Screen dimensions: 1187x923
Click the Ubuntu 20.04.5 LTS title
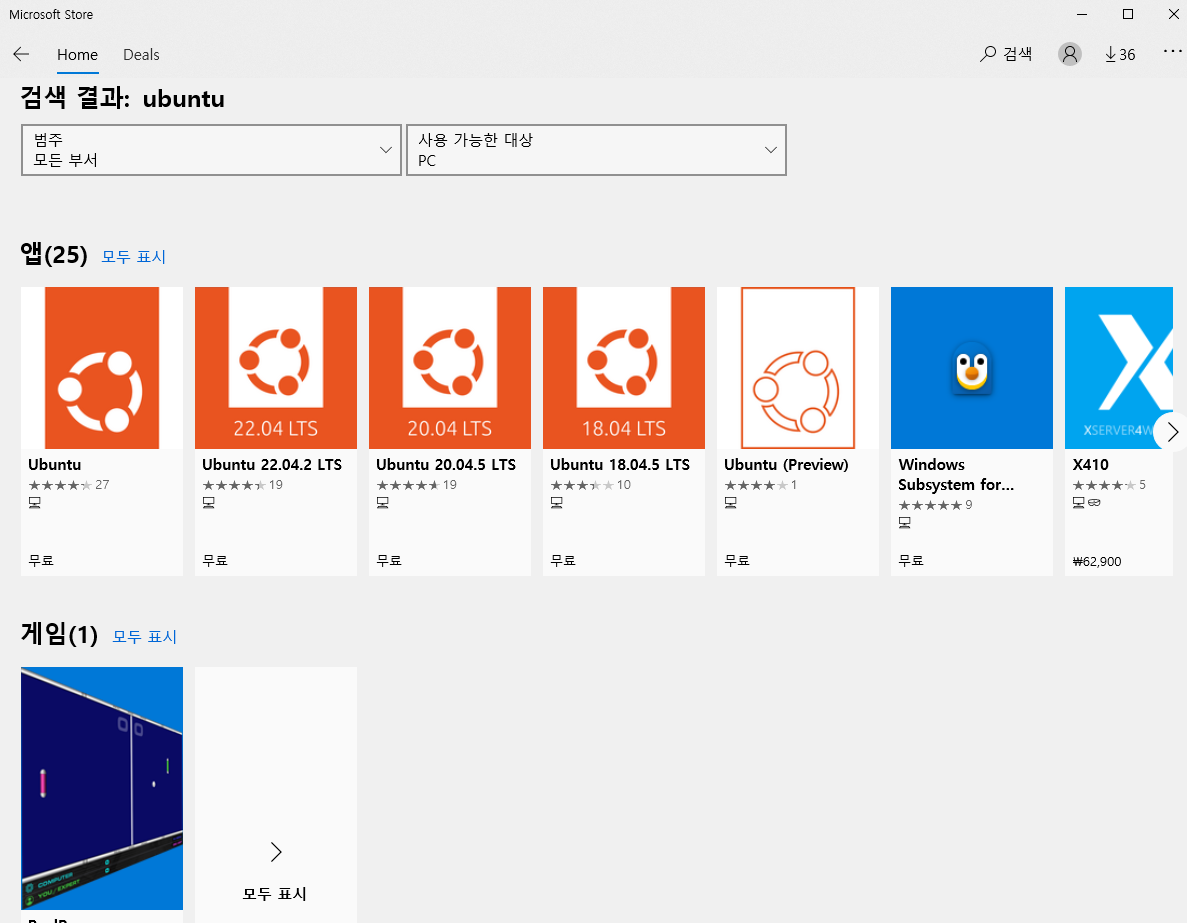[x=446, y=465]
